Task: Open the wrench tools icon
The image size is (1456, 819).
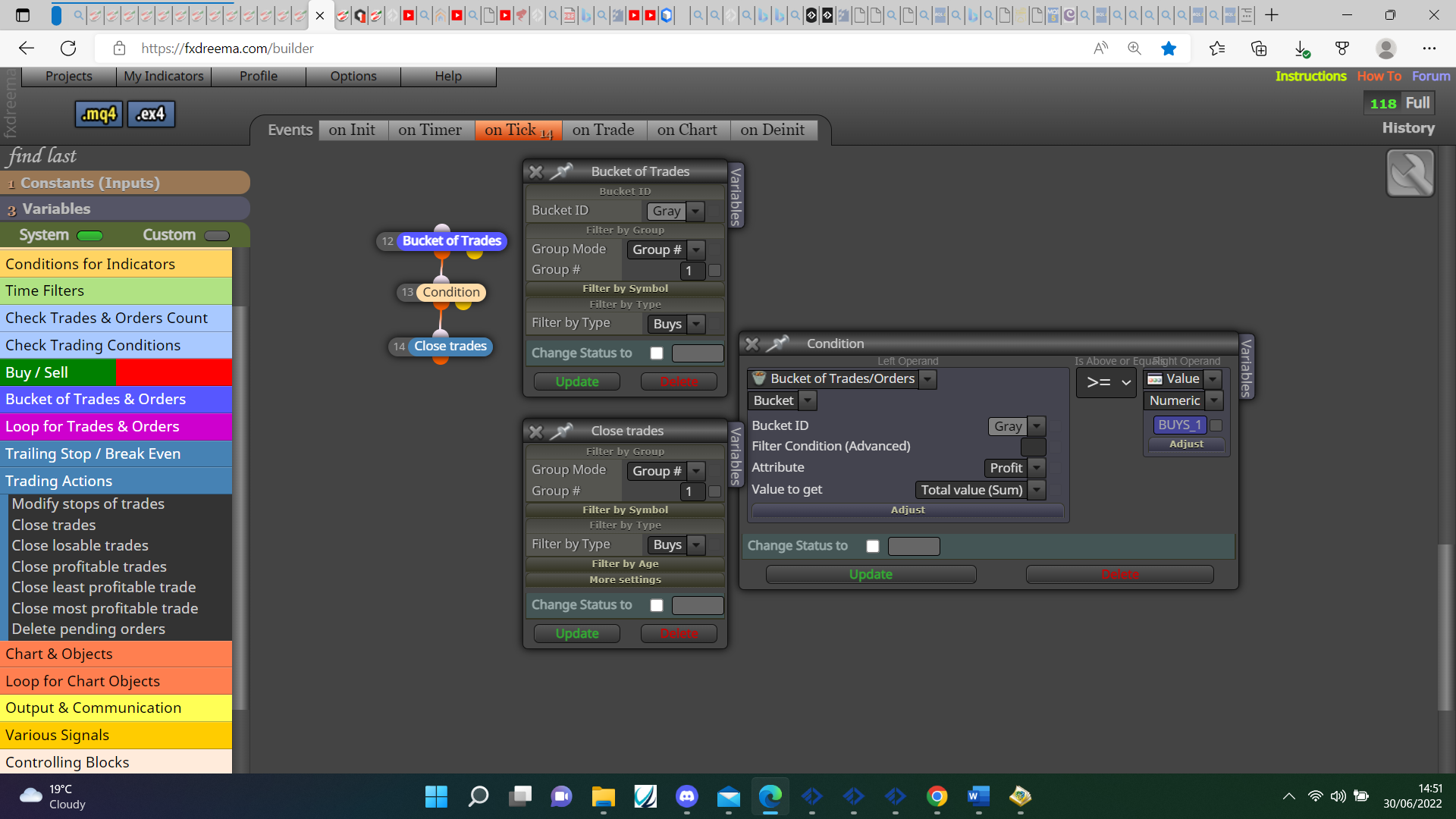Action: 1410,173
